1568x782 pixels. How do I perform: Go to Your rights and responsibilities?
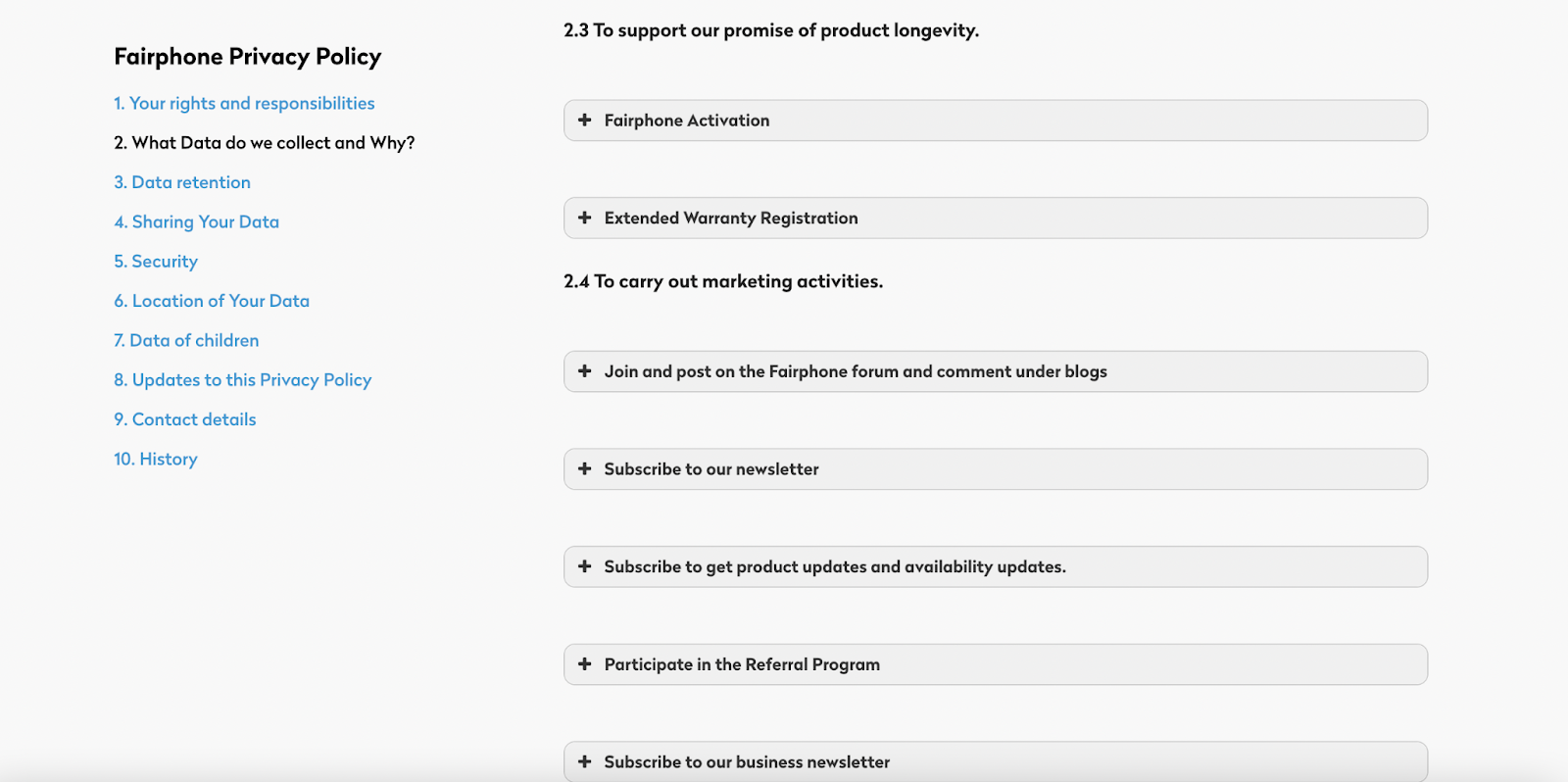(244, 104)
